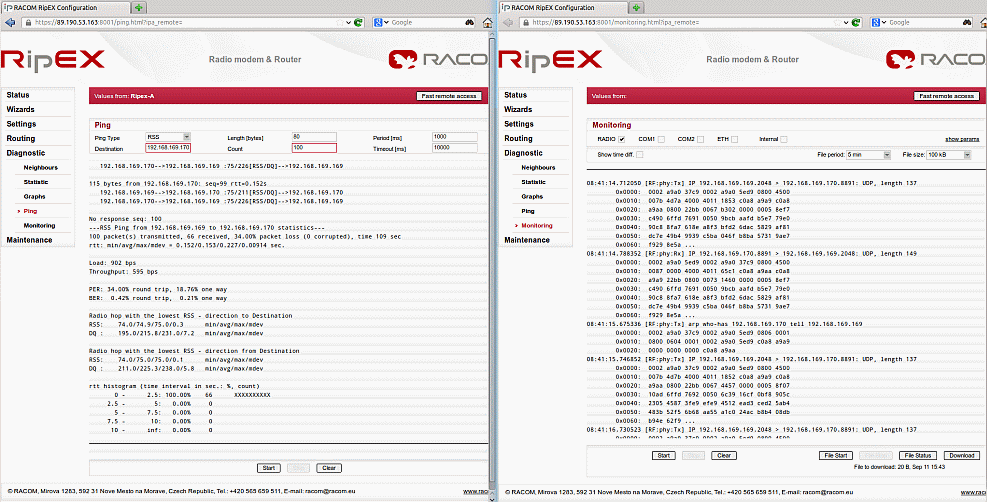Image resolution: width=987 pixels, height=502 pixels.
Task: Click the RACOM logo in the Monitoring window
Action: click(936, 59)
